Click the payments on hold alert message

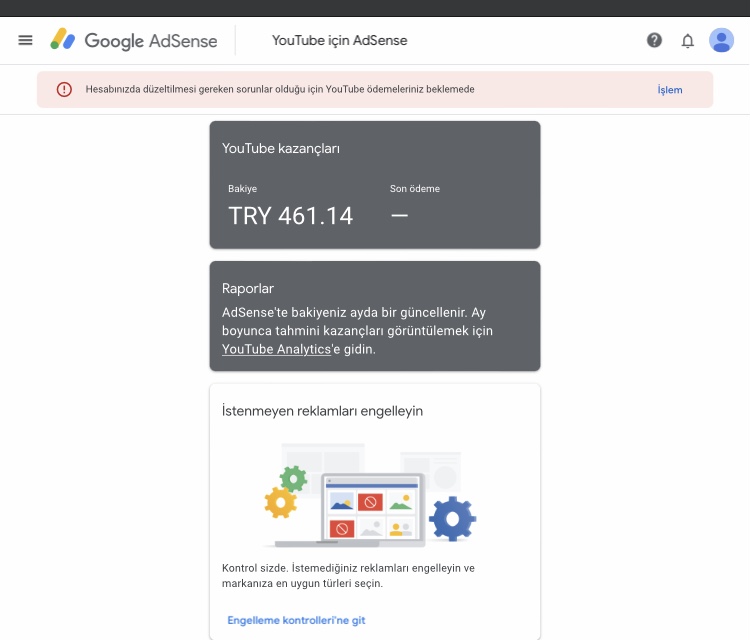point(280,89)
